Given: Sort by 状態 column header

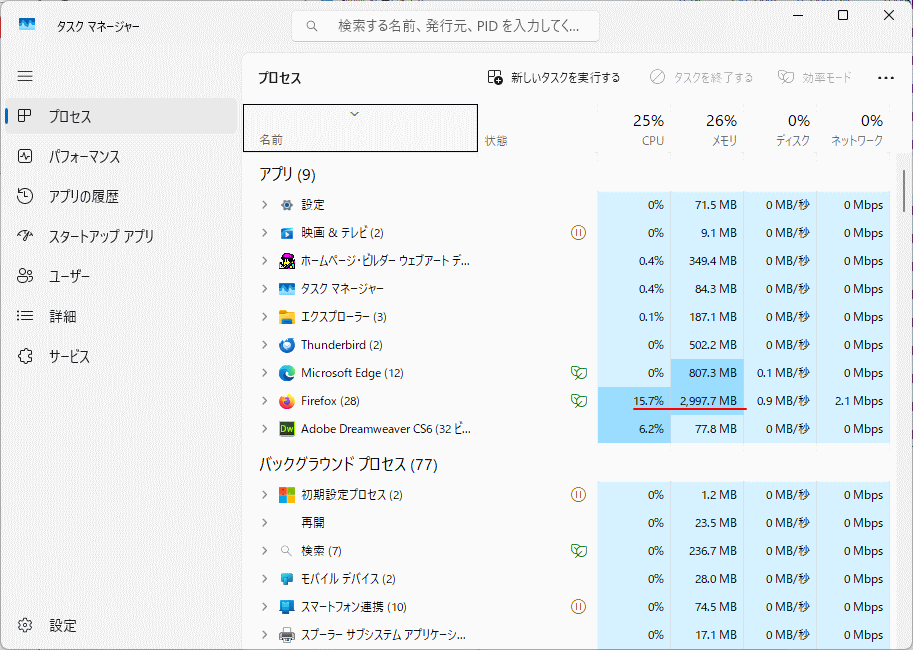Looking at the screenshot, I should (x=538, y=129).
